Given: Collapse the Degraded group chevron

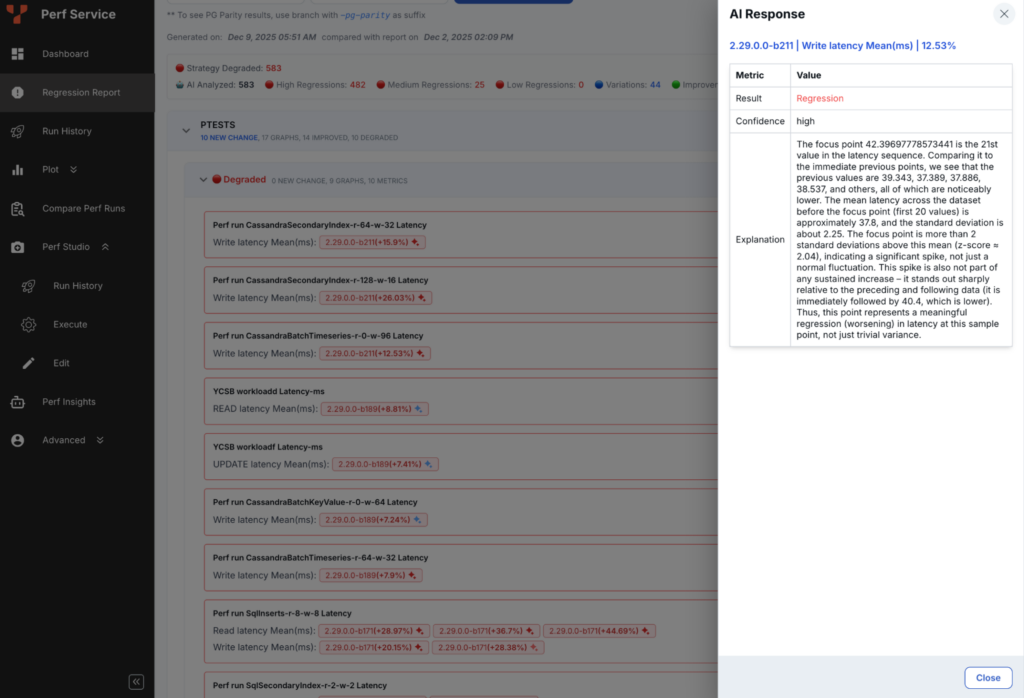Looking at the screenshot, I should pyautogui.click(x=204, y=180).
